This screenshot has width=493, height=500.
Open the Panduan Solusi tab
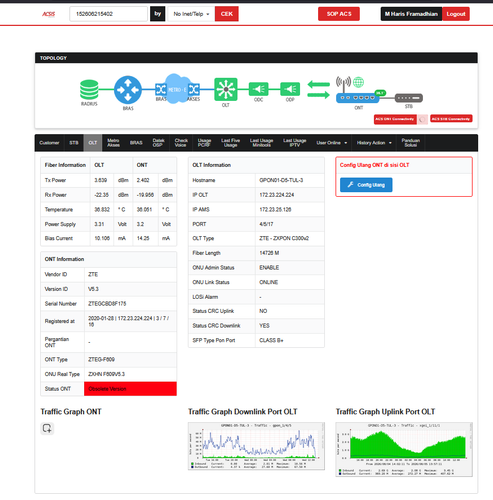(411, 143)
